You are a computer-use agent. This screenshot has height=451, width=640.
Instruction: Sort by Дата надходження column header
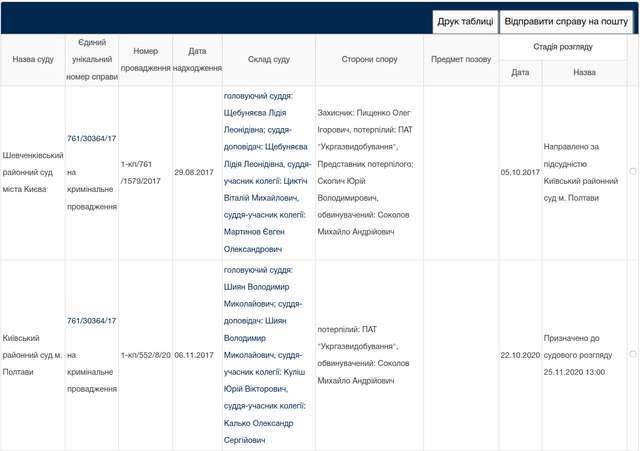pos(197,60)
